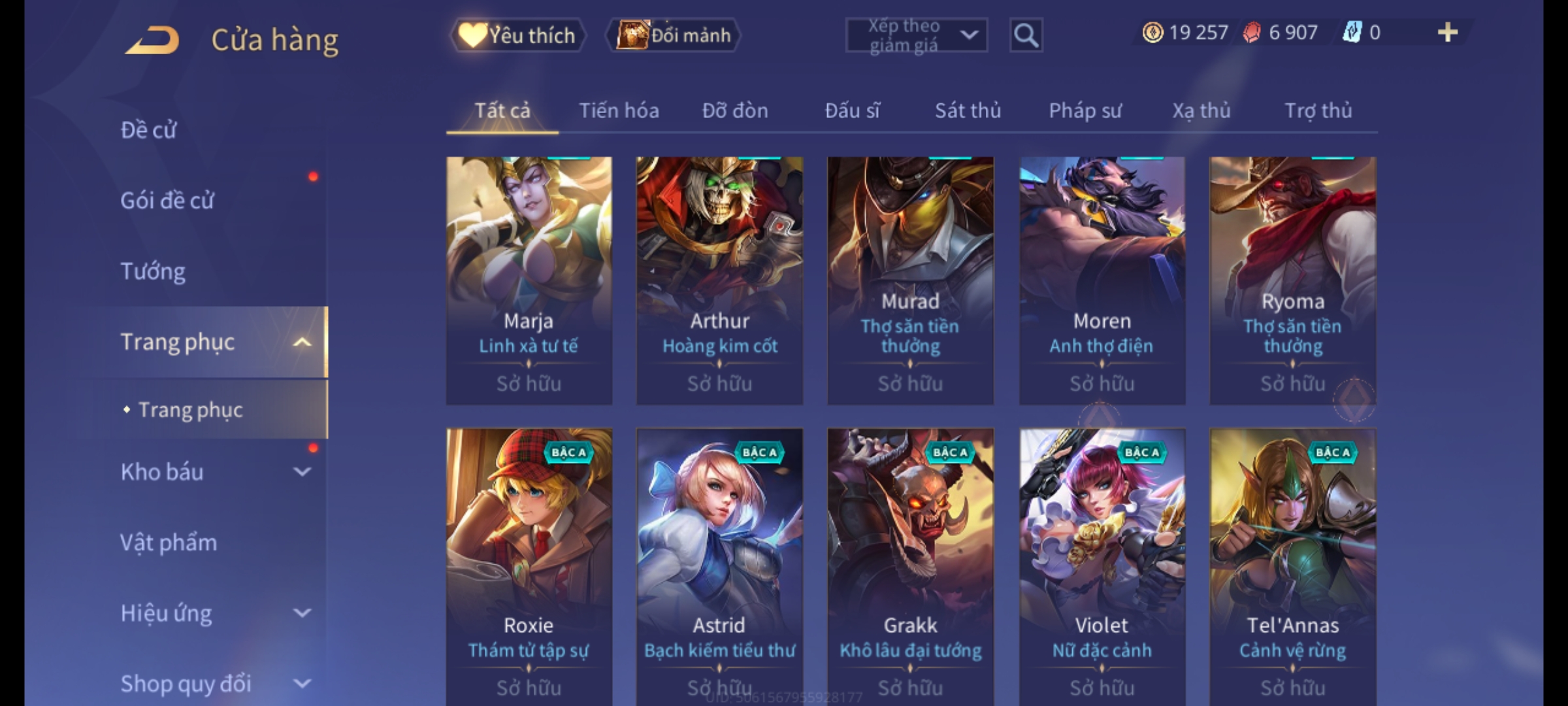The width and height of the screenshot is (1568, 706).
Task: Select Violet Nữ đặc cảnh skin card
Action: pos(1102,567)
